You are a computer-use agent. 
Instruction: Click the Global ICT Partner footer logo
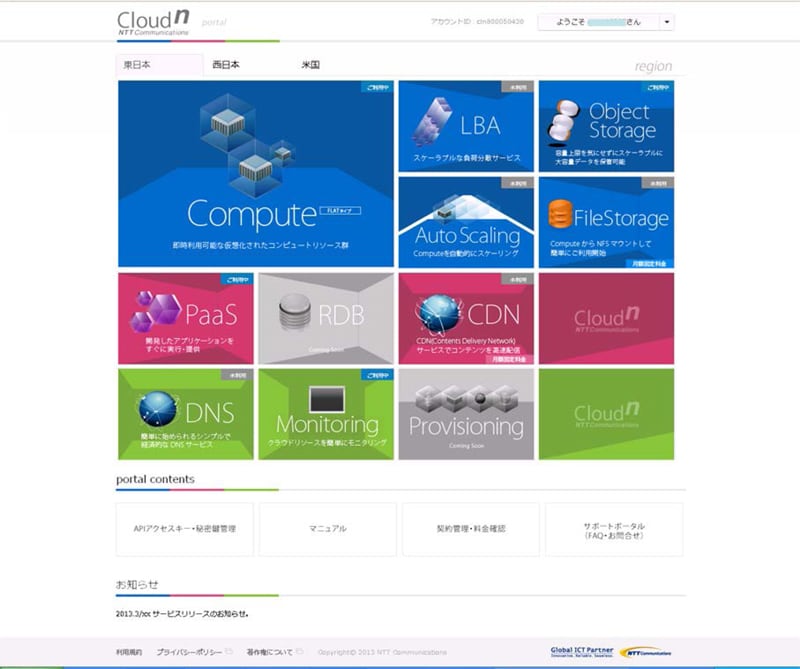click(582, 652)
